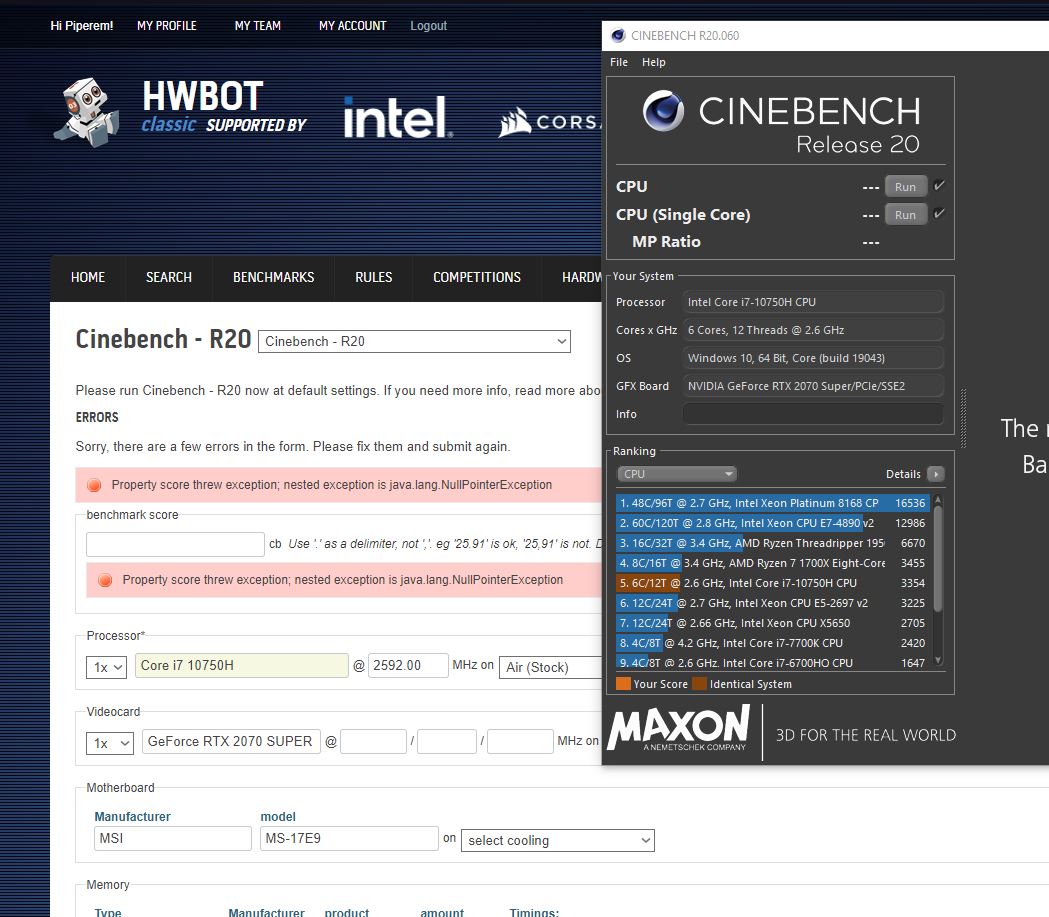Image resolution: width=1049 pixels, height=917 pixels.
Task: Click the third videocard MHz clock field
Action: 520,742
